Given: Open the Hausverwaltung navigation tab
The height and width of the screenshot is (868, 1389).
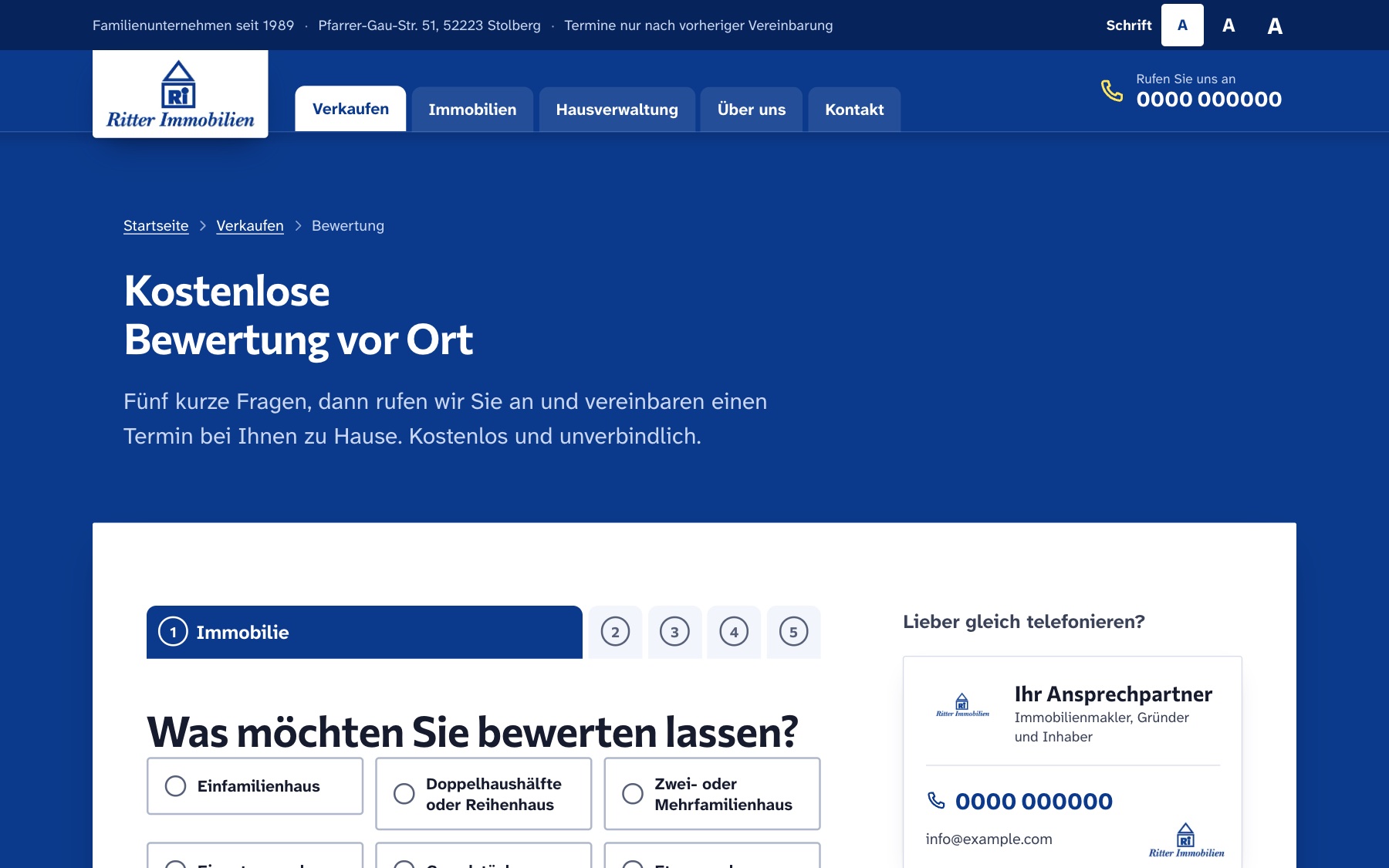Looking at the screenshot, I should click(x=617, y=110).
